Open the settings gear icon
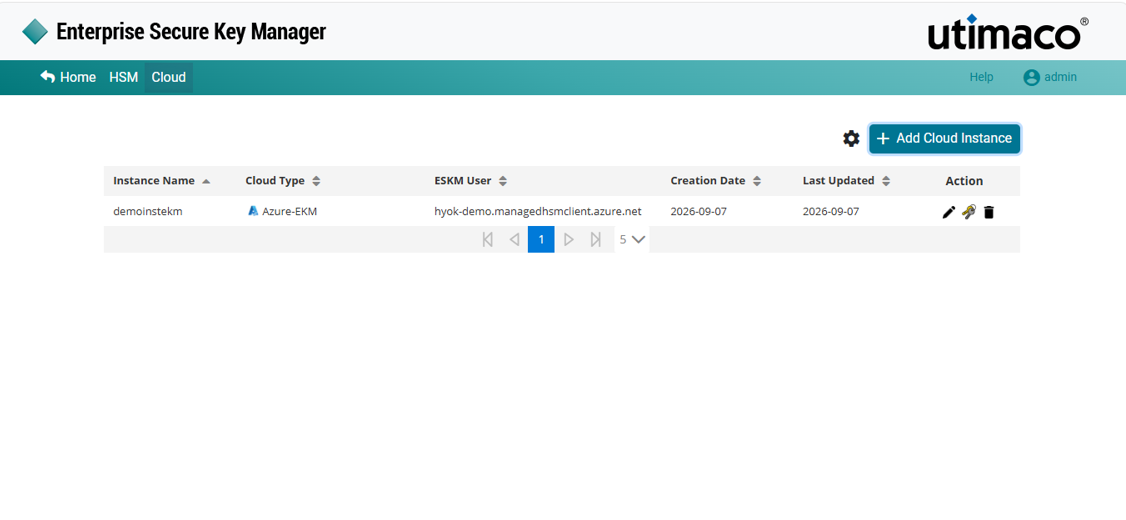 (851, 139)
